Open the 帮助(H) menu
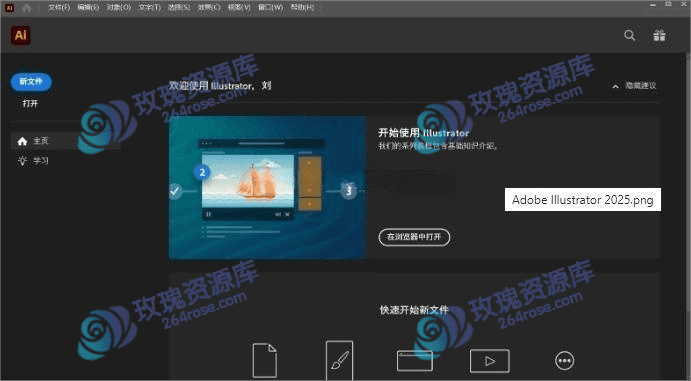Screen dimensions: 691x381 (302, 7)
